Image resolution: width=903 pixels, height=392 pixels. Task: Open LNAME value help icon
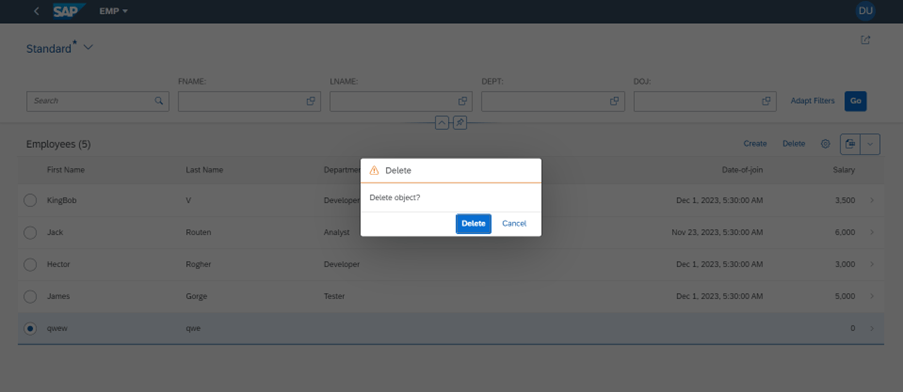tap(462, 101)
